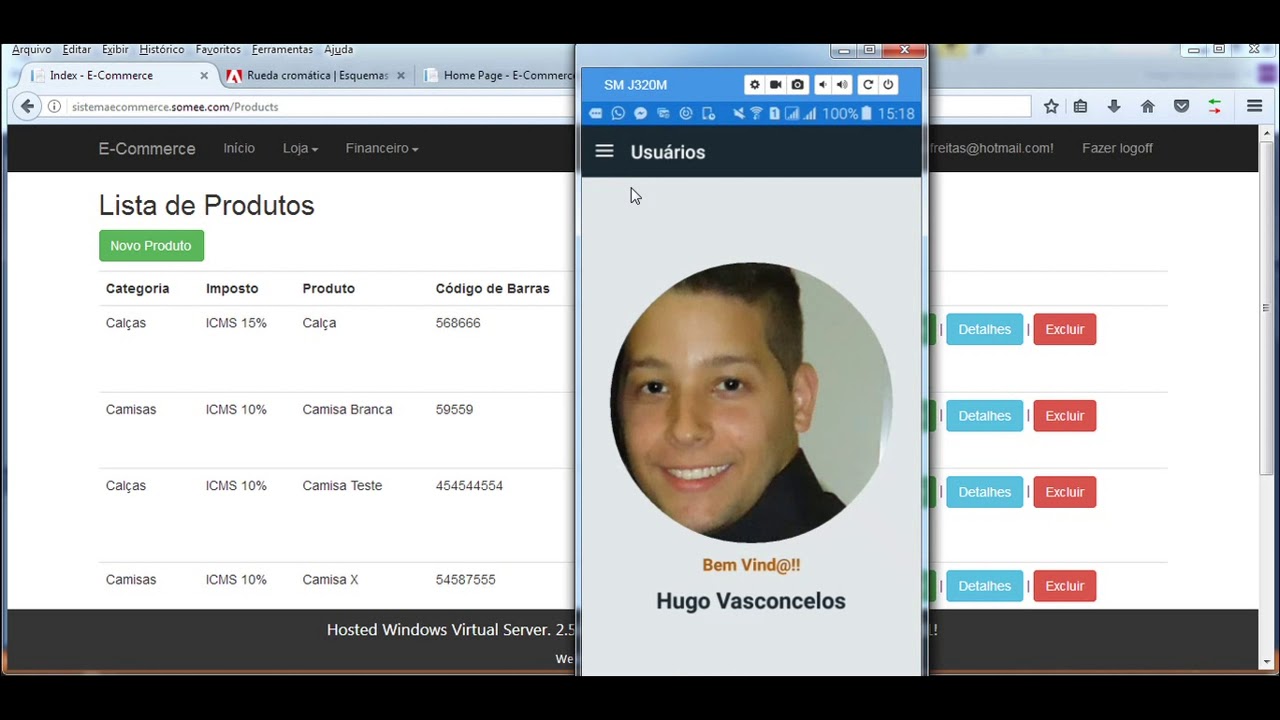Click barcode 54587555 in the table

click(x=466, y=580)
